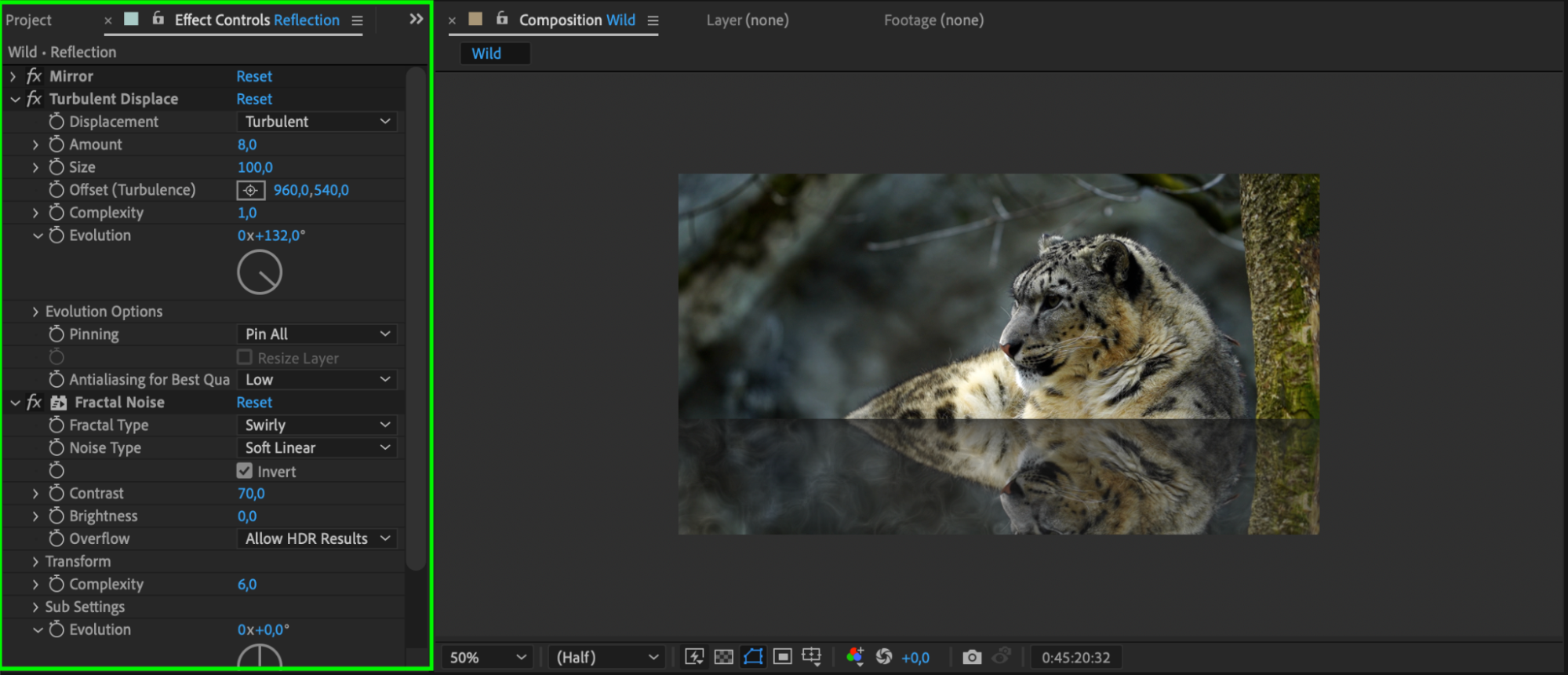Toggle the transparency grid icon
This screenshot has height=675, width=1568.
click(724, 657)
